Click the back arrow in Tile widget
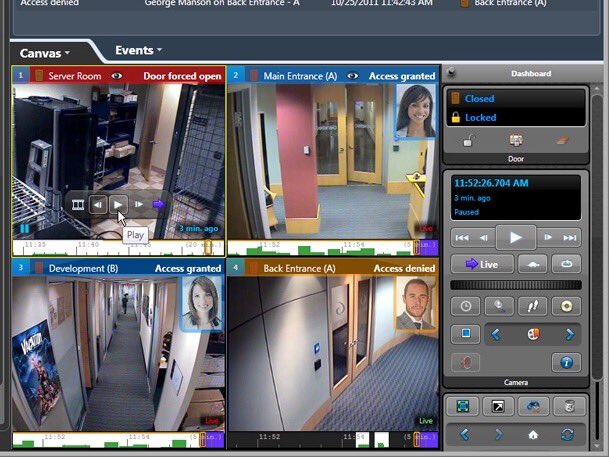 coord(464,434)
